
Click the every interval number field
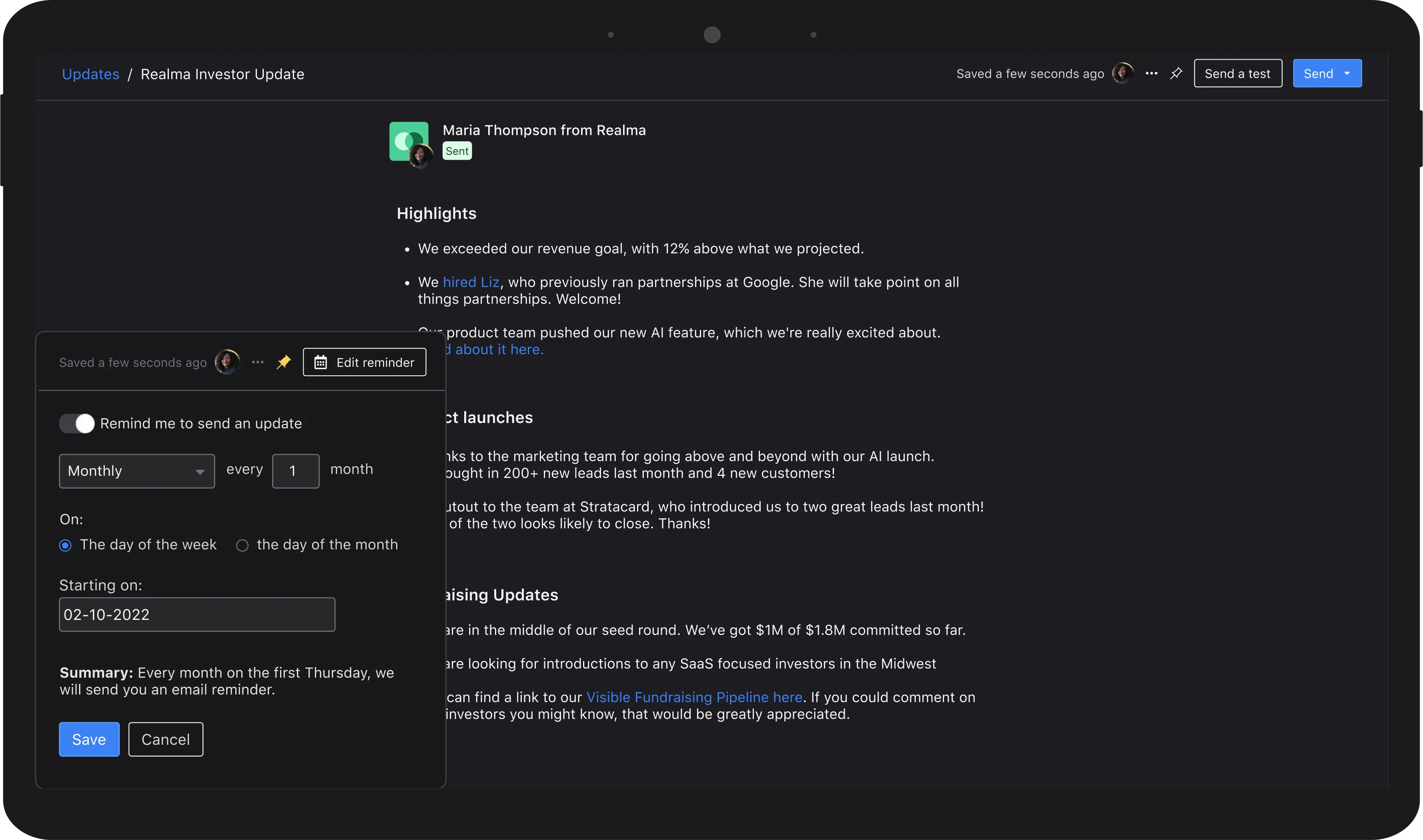coord(295,471)
